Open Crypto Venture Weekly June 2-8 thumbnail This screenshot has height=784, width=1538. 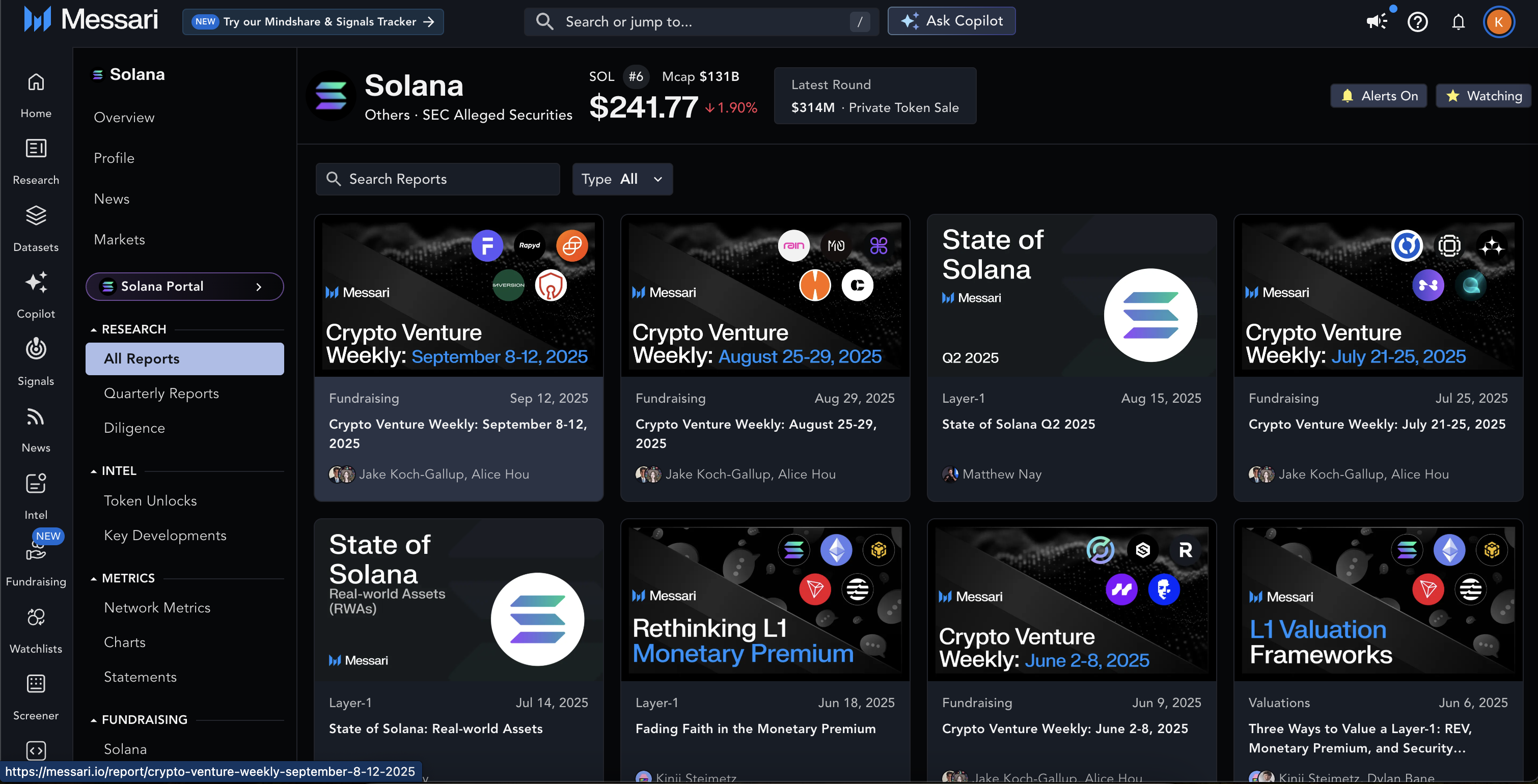pos(1072,600)
